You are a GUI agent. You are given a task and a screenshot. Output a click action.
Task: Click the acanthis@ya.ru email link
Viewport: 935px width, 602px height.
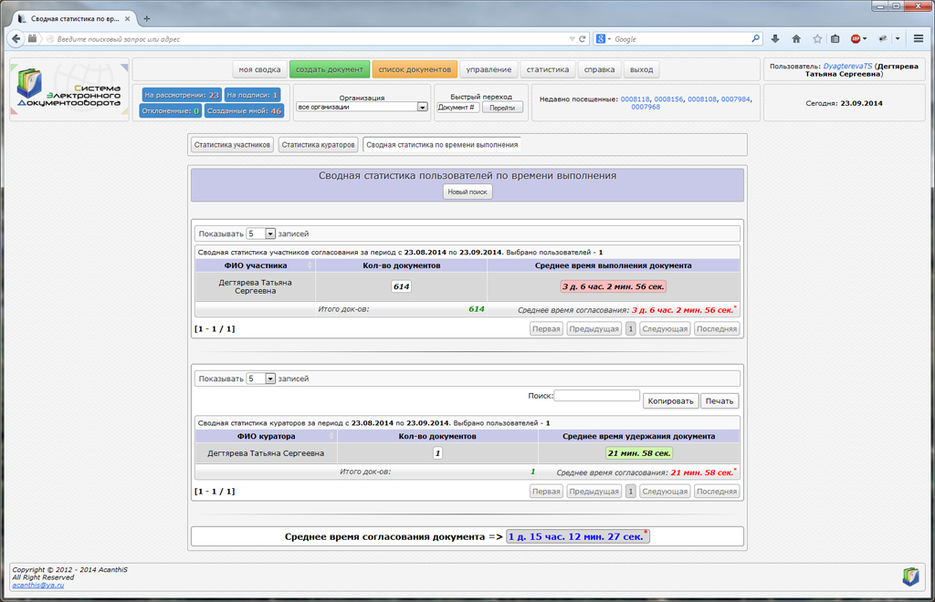tap(38, 585)
